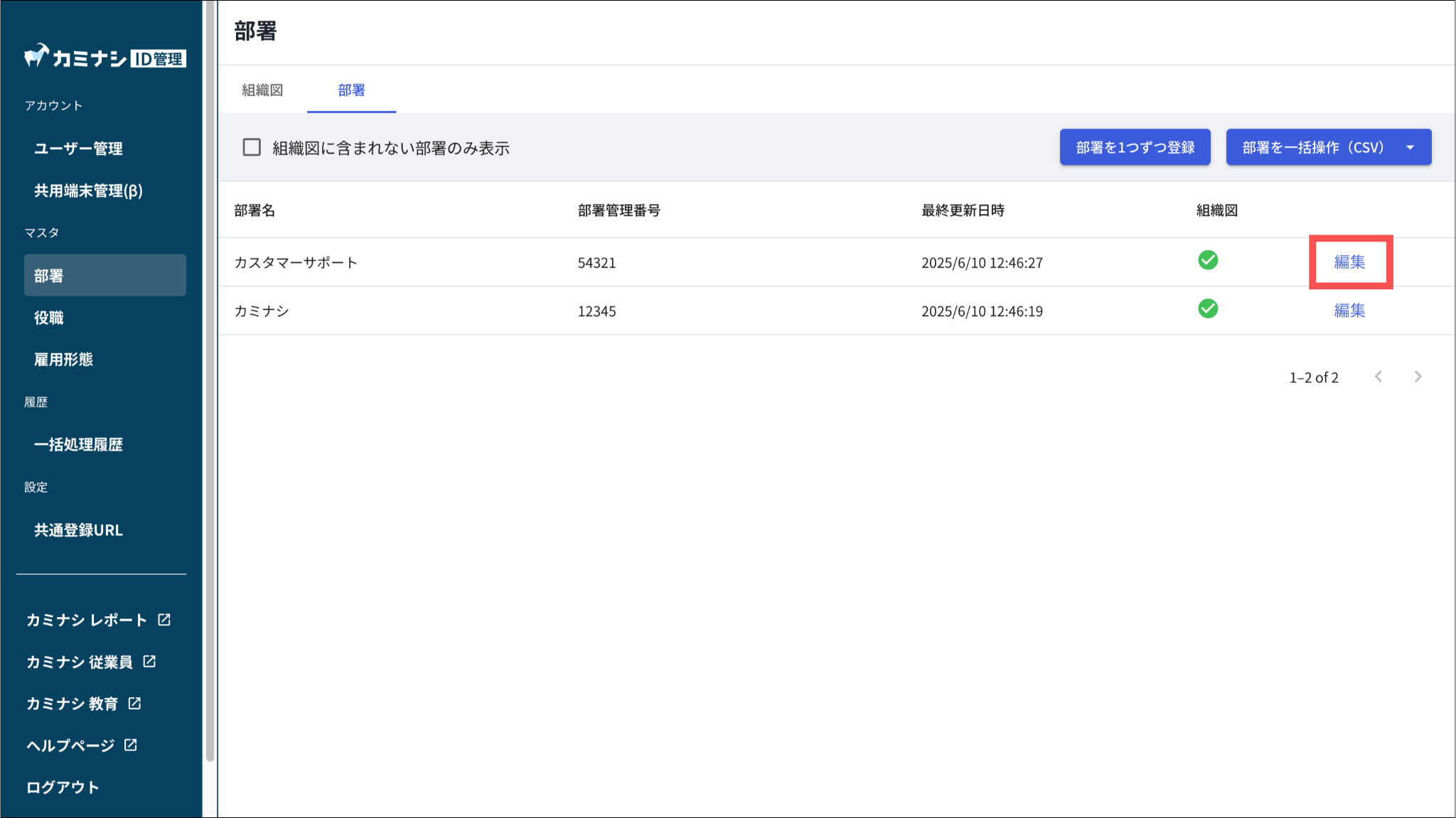
Task: Click the 設定 section label
Action: coord(36,487)
